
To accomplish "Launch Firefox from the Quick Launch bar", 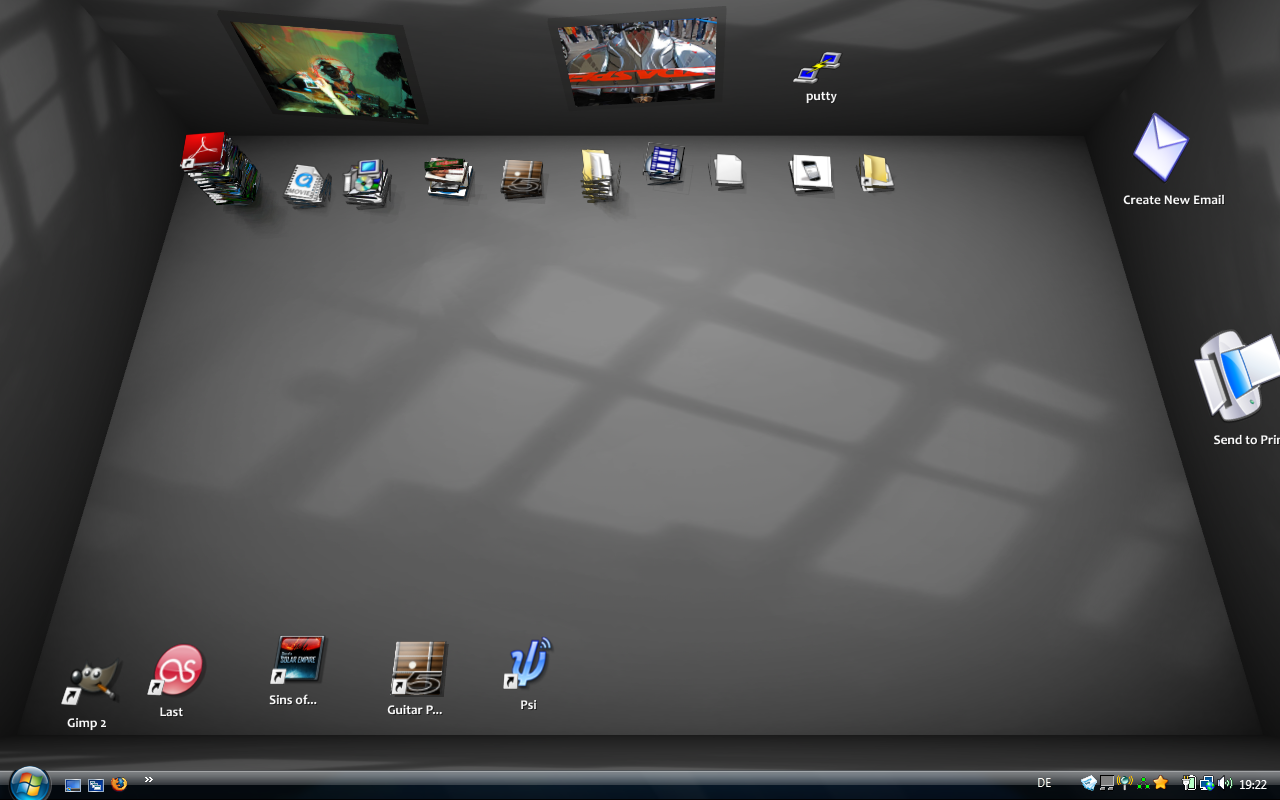I will coord(120,784).
